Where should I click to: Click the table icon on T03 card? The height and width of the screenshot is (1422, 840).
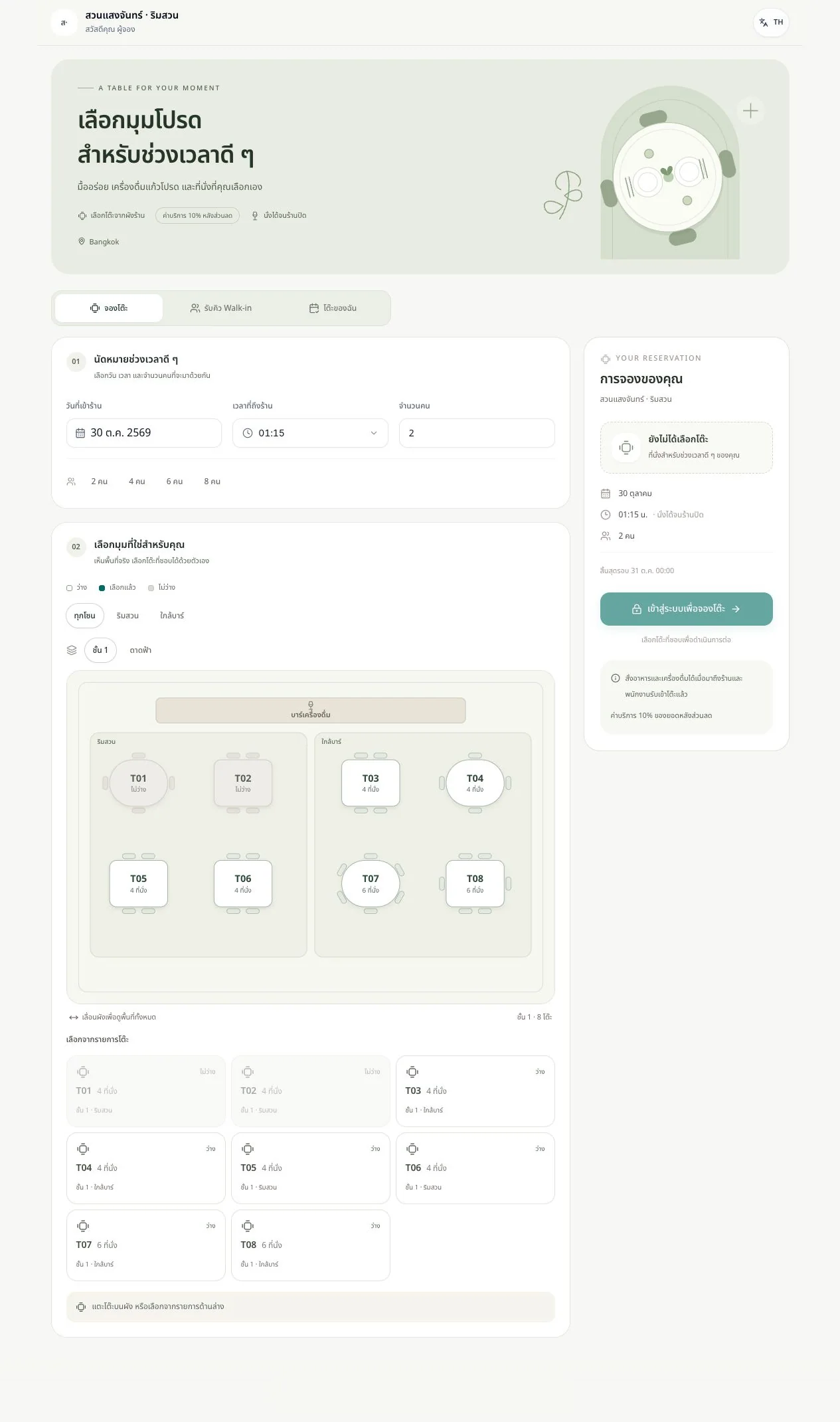tap(412, 1071)
